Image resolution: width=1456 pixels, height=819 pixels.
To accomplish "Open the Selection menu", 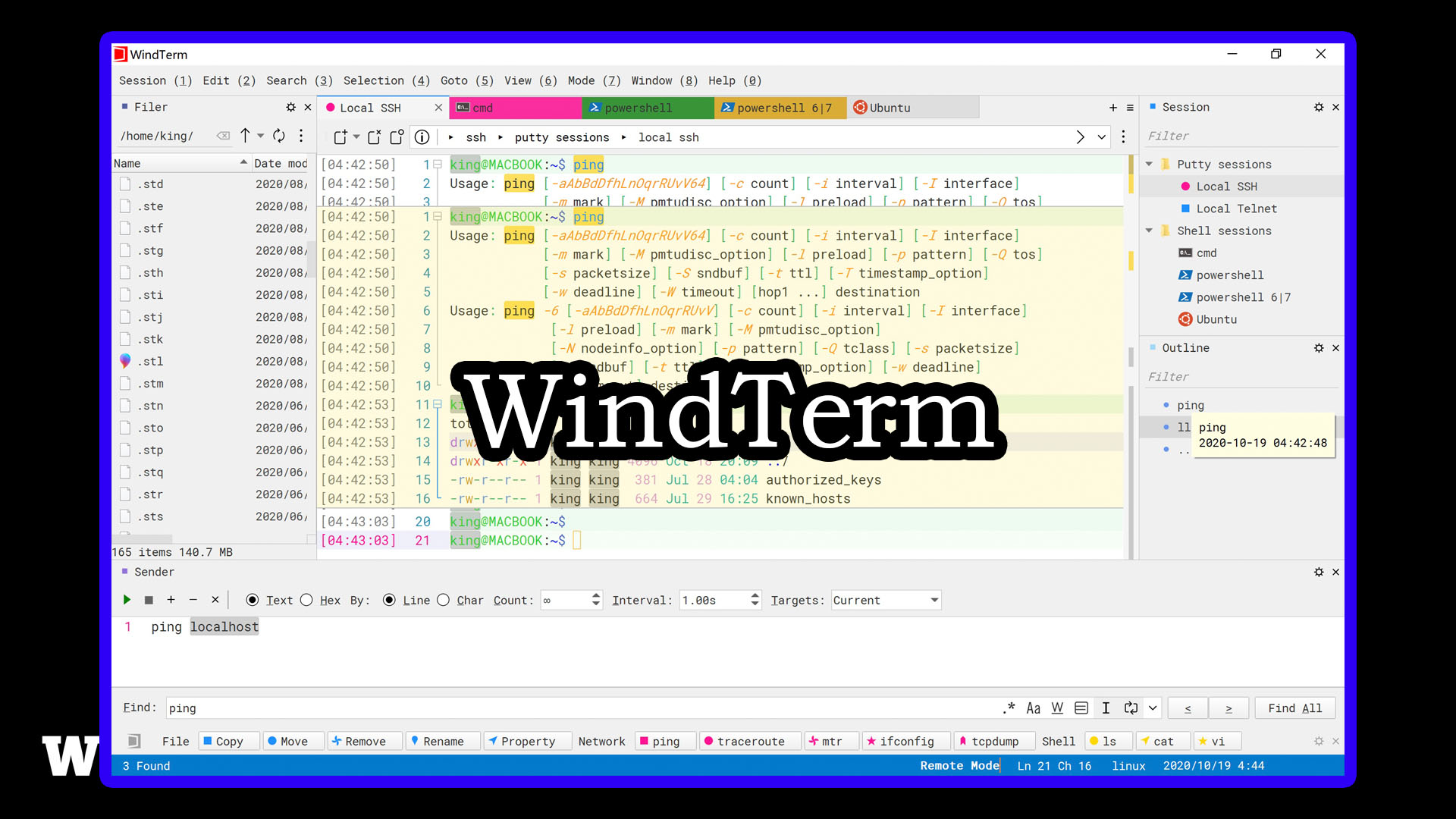I will coord(387,80).
